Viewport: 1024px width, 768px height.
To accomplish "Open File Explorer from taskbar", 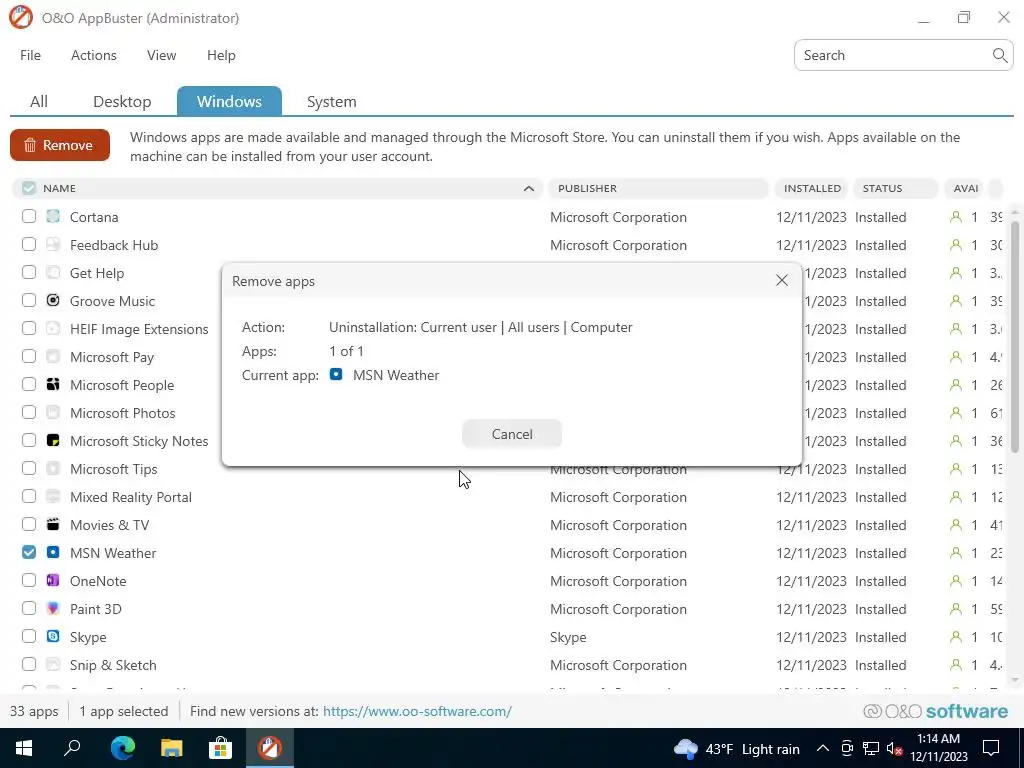I will pos(171,748).
